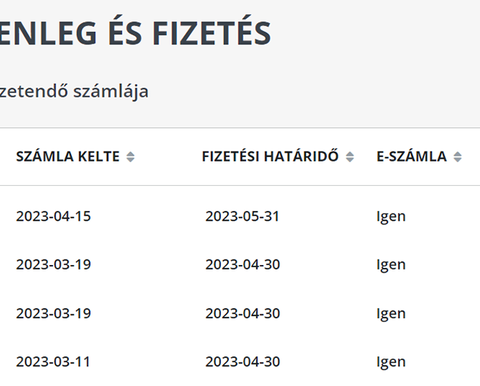Select the lower 2023-03-19 invoice date
The height and width of the screenshot is (386, 480).
point(53,314)
